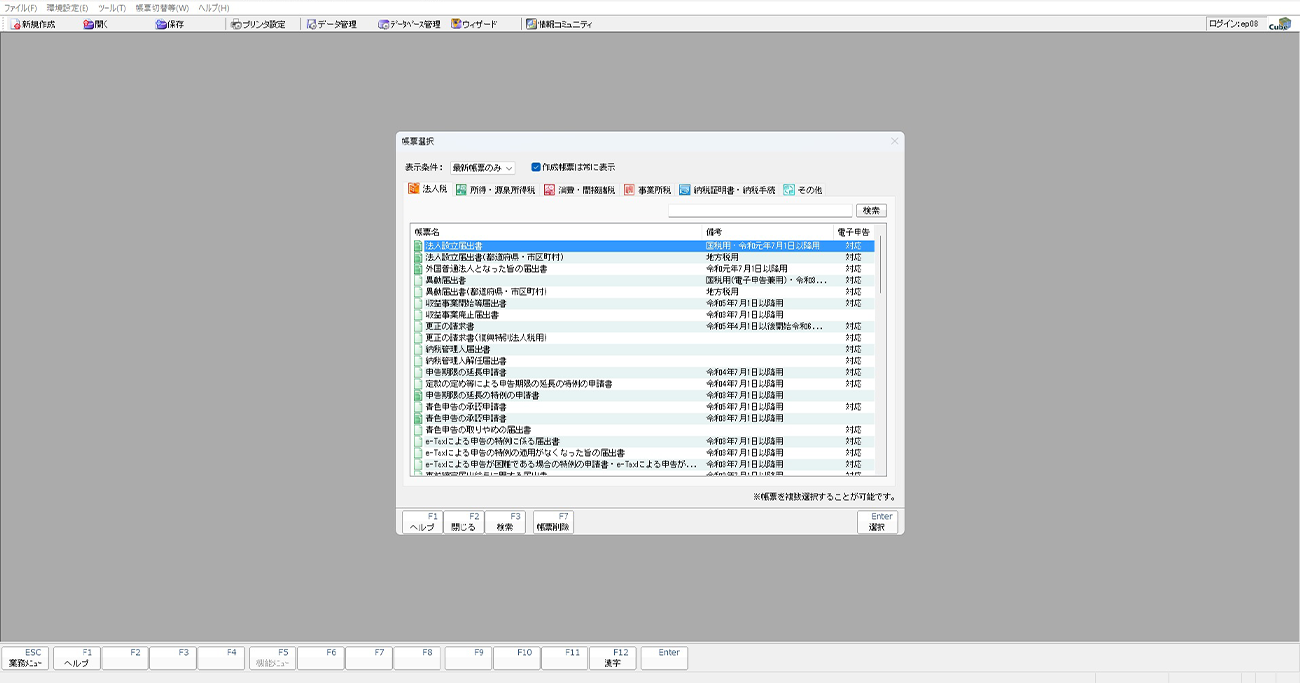The image size is (1300, 683).
Task: Open the 帳票切替等(W) menu
Action: click(x=162, y=8)
